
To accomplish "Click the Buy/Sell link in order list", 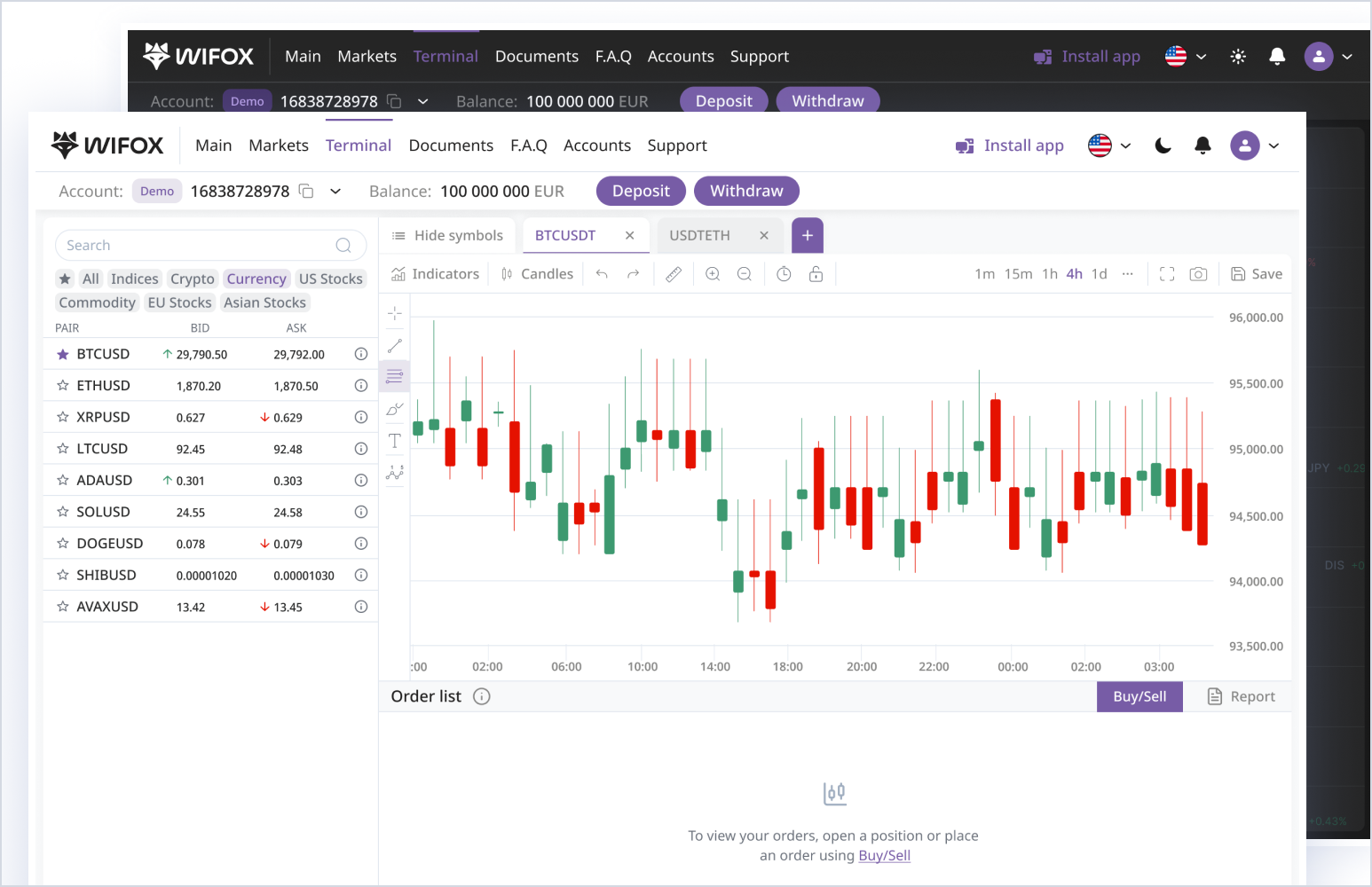I will pos(884,856).
